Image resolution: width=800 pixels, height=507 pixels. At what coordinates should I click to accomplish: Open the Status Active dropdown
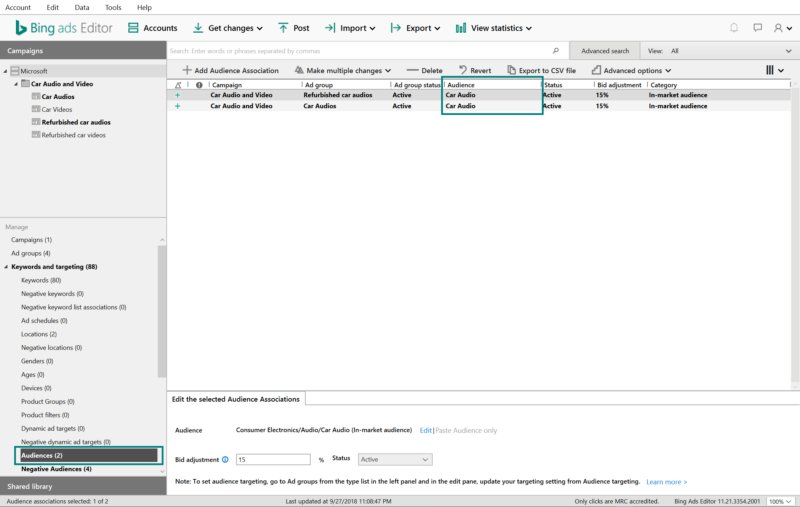click(x=395, y=460)
